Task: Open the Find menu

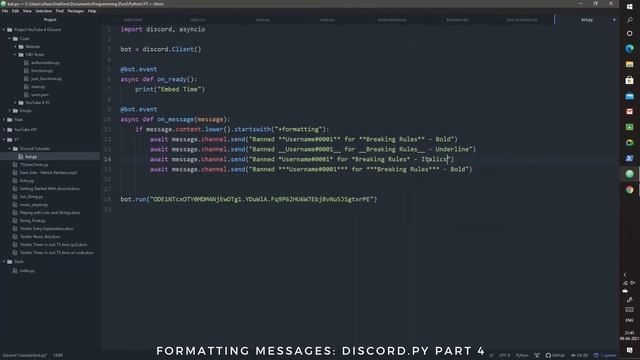Action: point(60,11)
